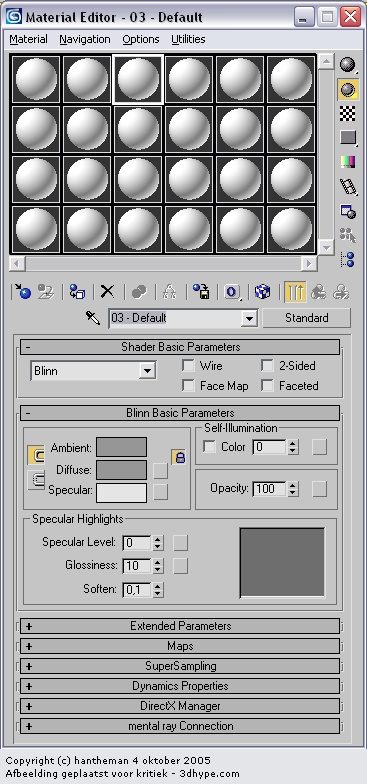Select the third material sample sphere

[138, 79]
